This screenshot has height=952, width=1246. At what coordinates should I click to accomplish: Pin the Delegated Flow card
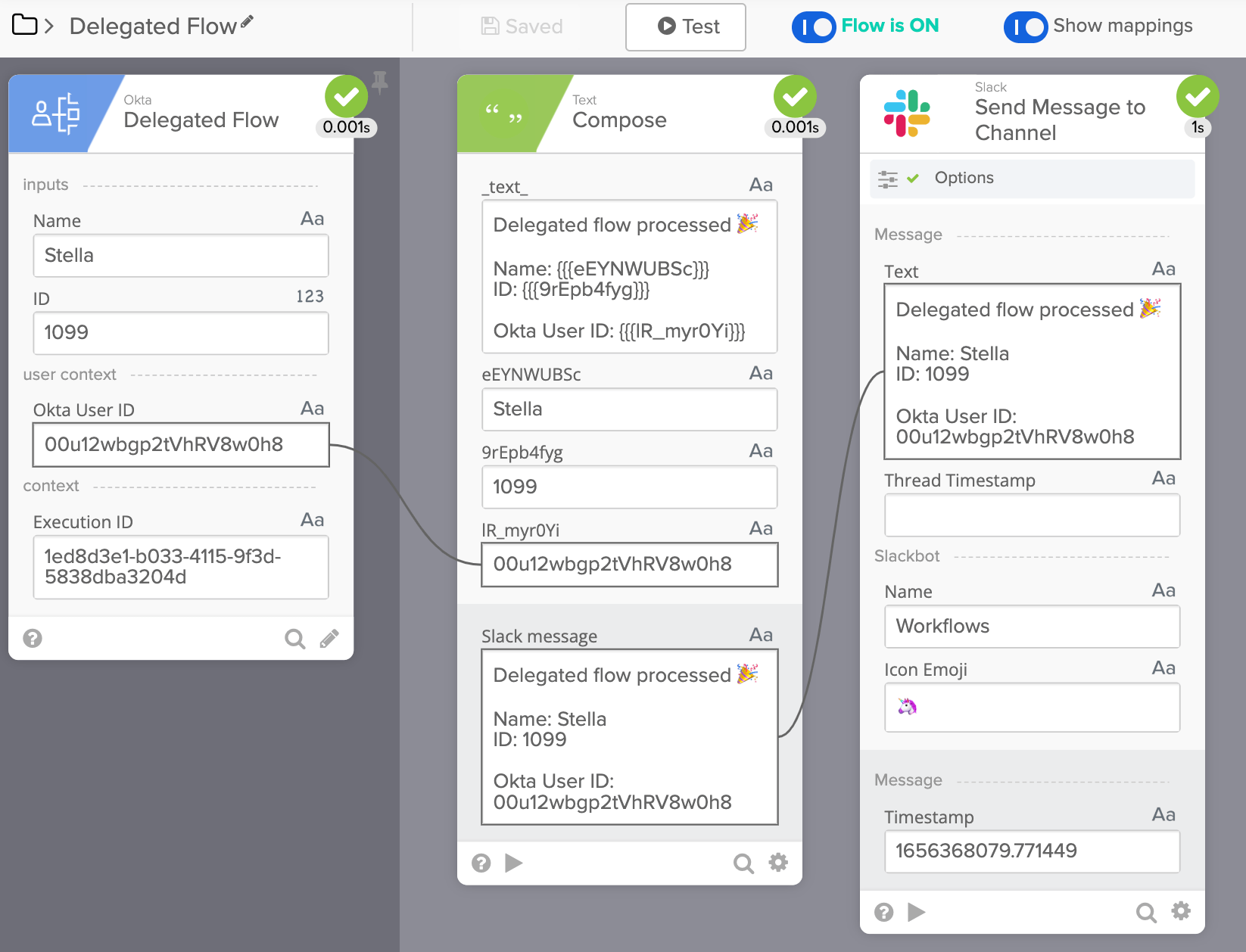[381, 82]
